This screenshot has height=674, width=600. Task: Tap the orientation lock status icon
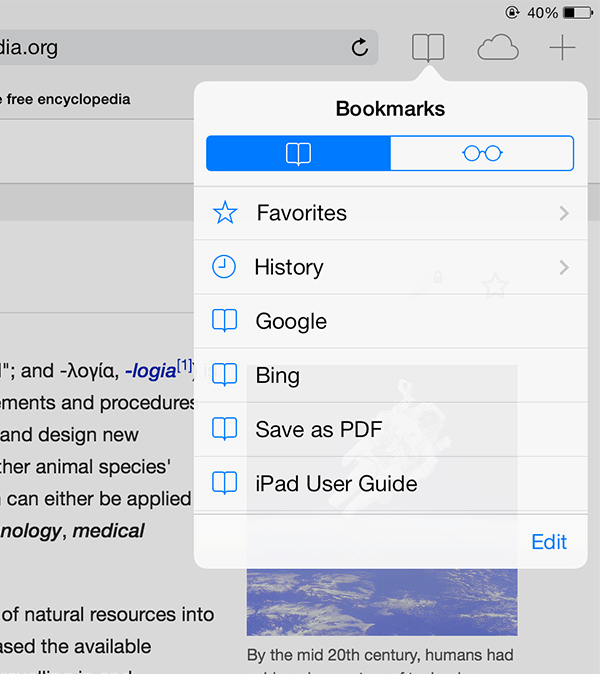click(x=512, y=12)
